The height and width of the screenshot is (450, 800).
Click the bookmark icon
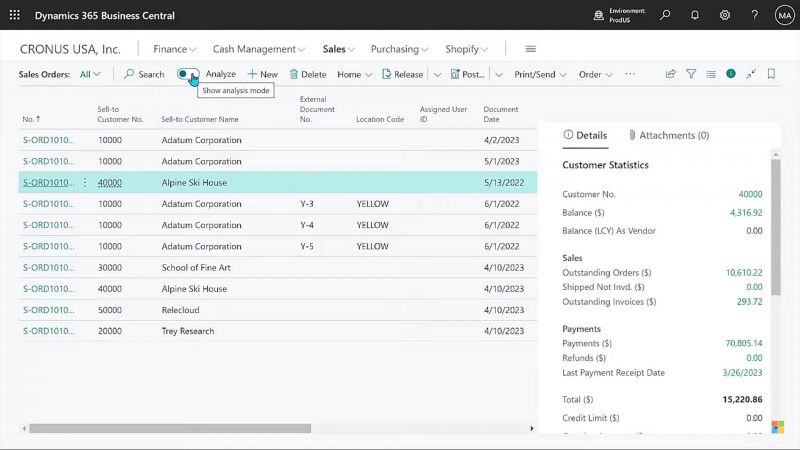tap(771, 74)
